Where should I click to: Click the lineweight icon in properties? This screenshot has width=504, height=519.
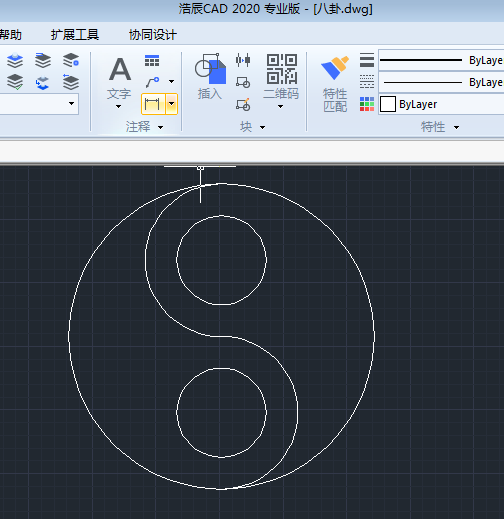[x=367, y=60]
